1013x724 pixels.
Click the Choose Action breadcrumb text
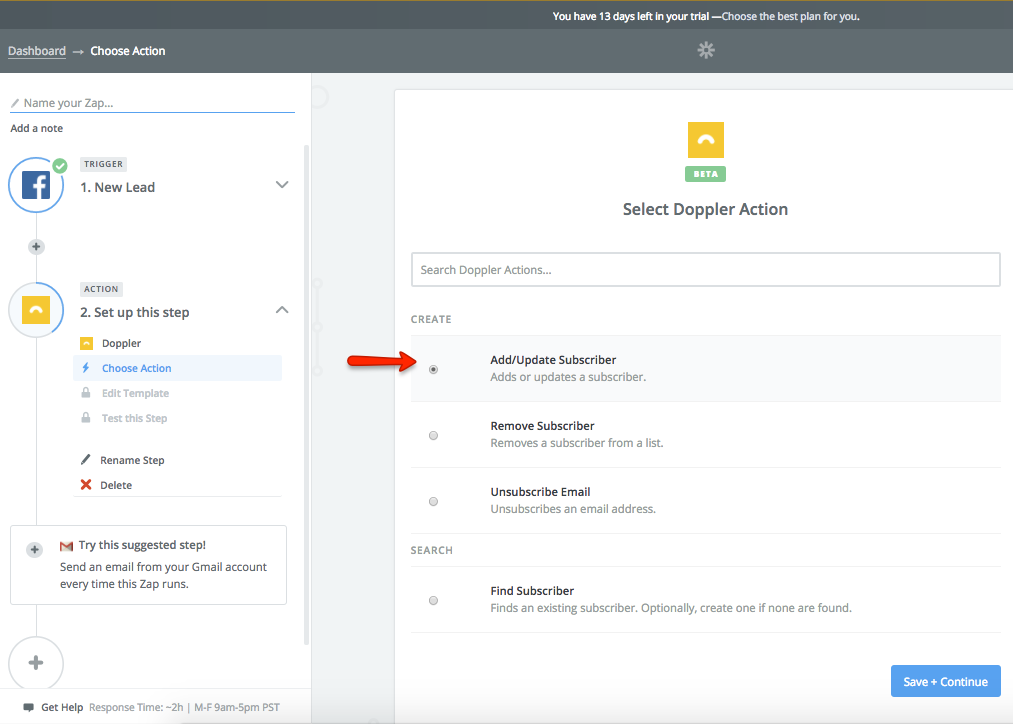pos(128,51)
